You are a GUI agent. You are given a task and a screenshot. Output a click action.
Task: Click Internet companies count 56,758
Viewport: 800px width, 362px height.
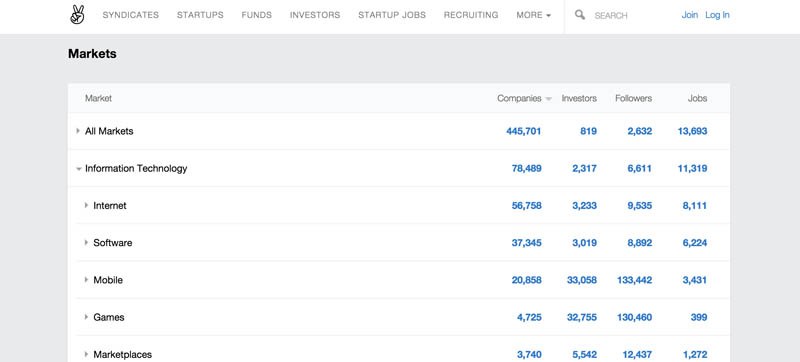pos(527,205)
